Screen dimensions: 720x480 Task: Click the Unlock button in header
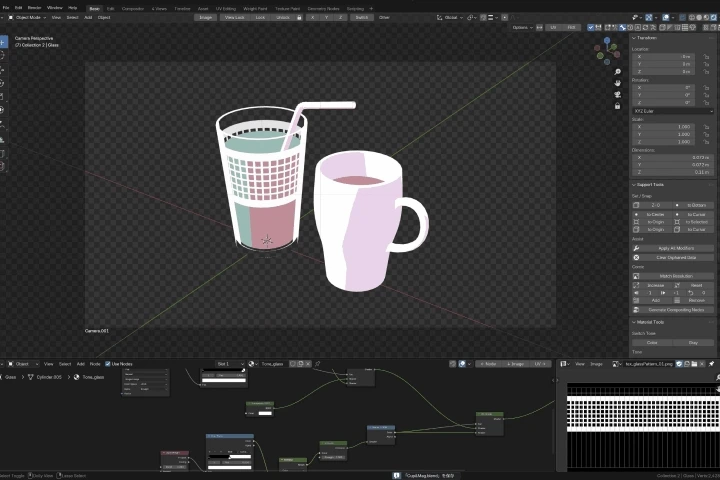tap(283, 17)
